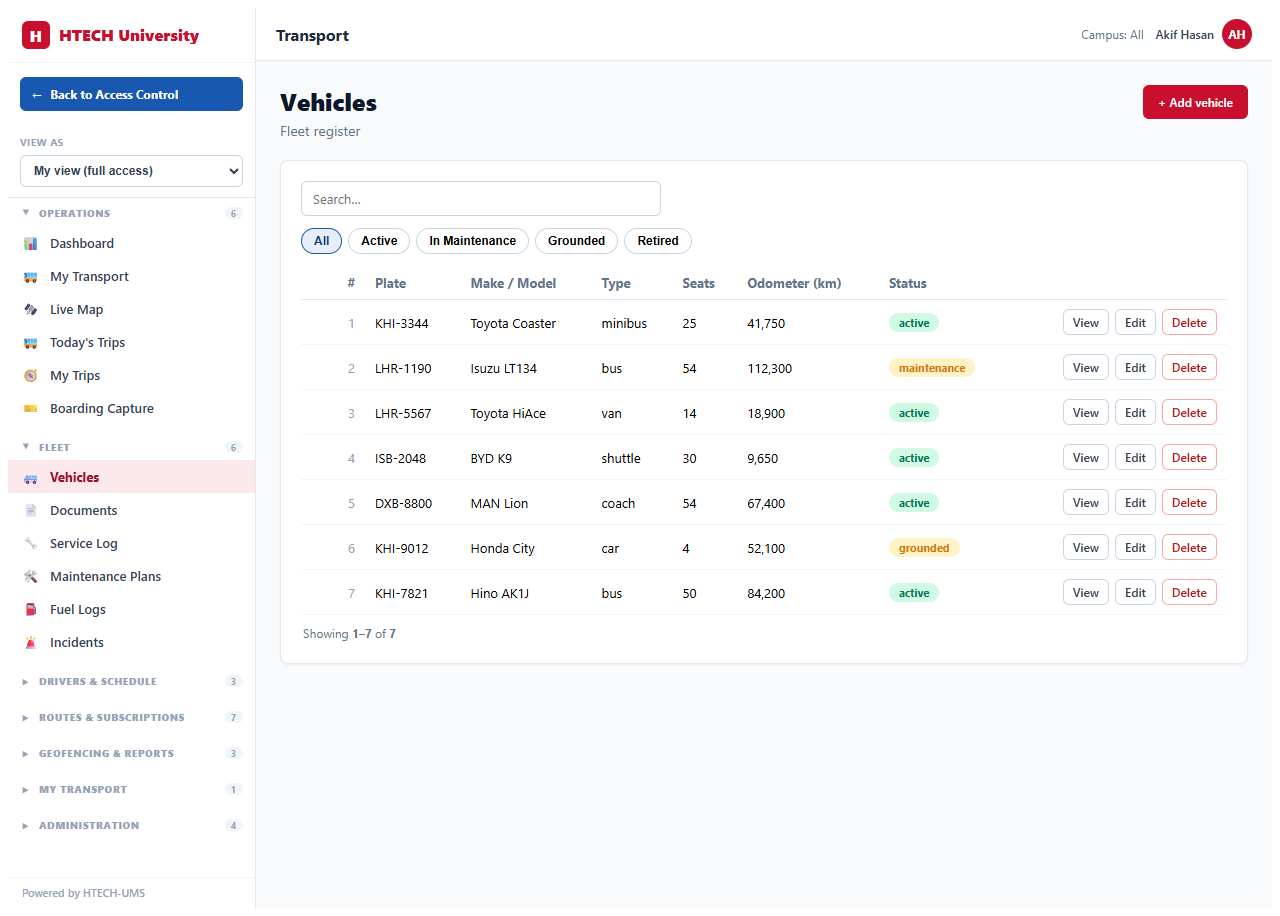The image size is (1280, 916).
Task: Click the Vehicles sidebar bus icon
Action: pyautogui.click(x=30, y=478)
